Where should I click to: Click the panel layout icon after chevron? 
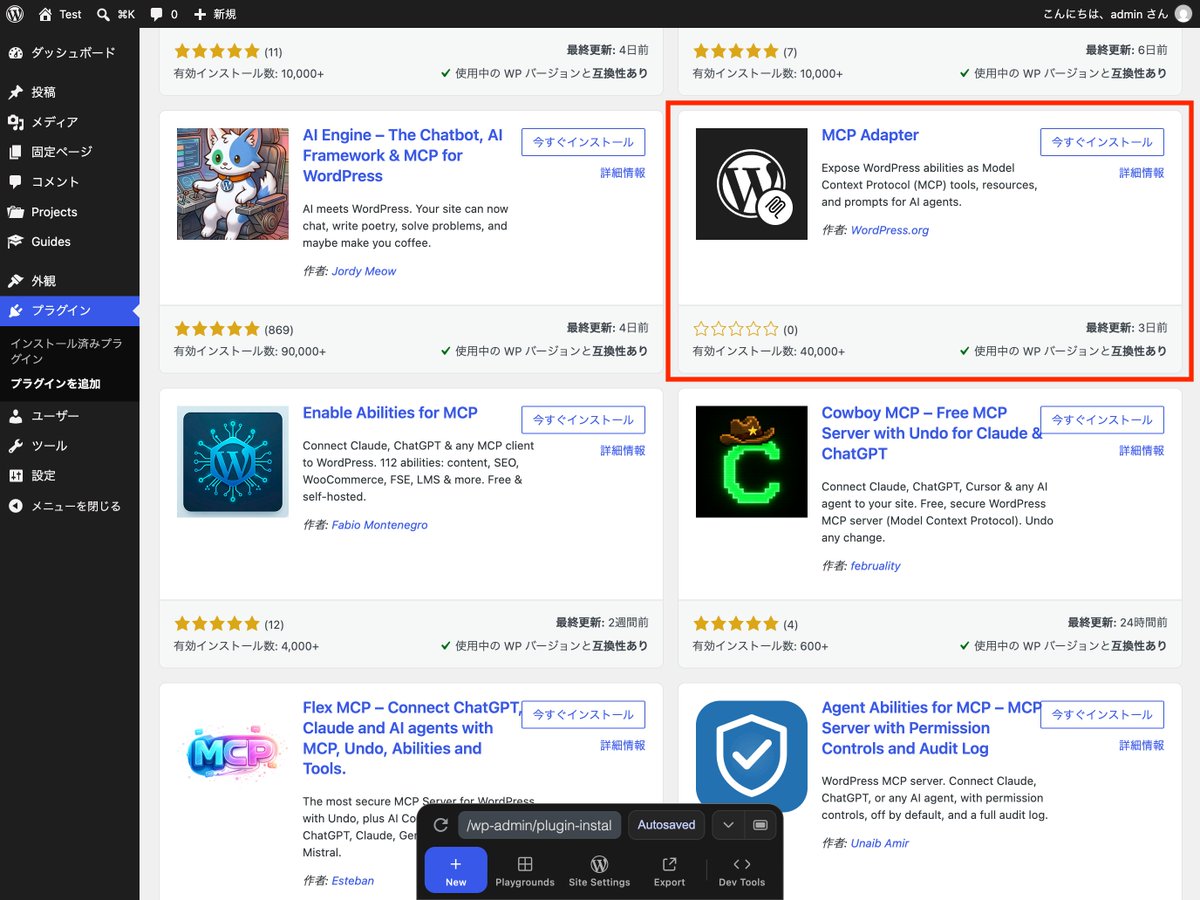tap(760, 826)
